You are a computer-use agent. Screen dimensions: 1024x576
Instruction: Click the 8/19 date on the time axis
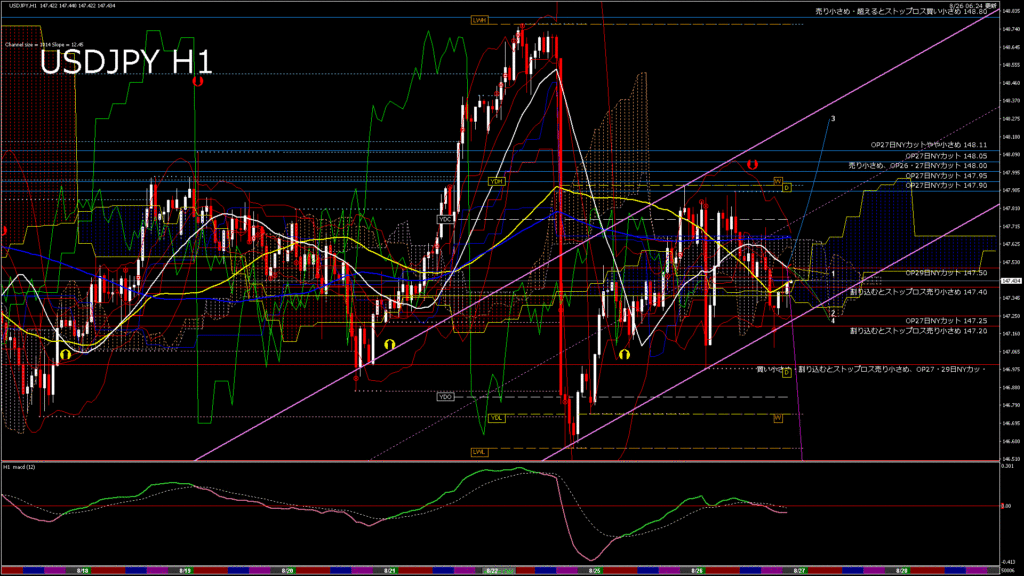[x=185, y=568]
